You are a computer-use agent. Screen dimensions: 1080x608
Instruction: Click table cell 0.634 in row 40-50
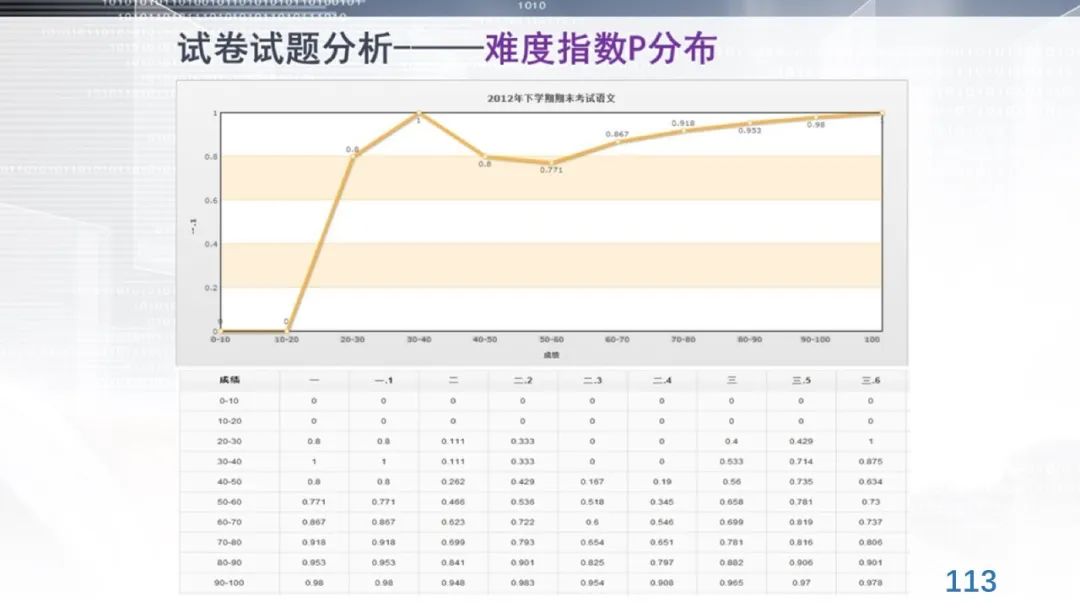click(x=871, y=482)
